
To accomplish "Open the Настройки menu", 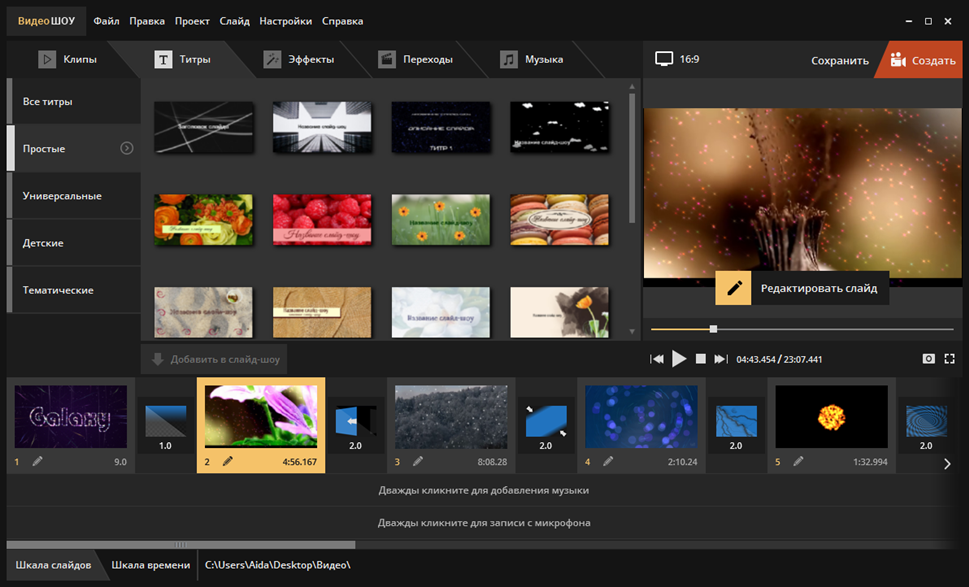I will (286, 21).
